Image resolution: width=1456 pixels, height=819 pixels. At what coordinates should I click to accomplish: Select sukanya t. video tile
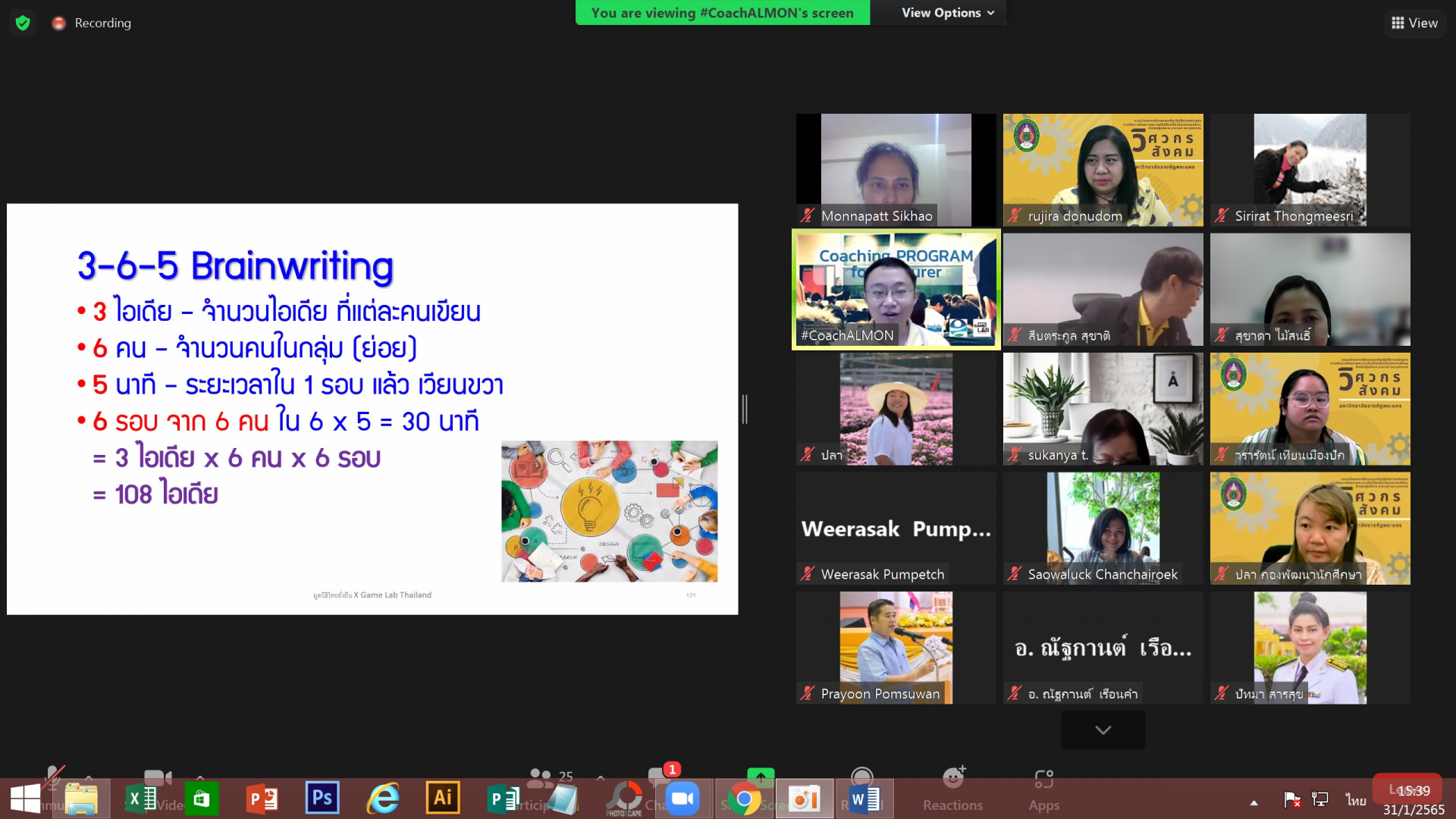[x=1103, y=409]
